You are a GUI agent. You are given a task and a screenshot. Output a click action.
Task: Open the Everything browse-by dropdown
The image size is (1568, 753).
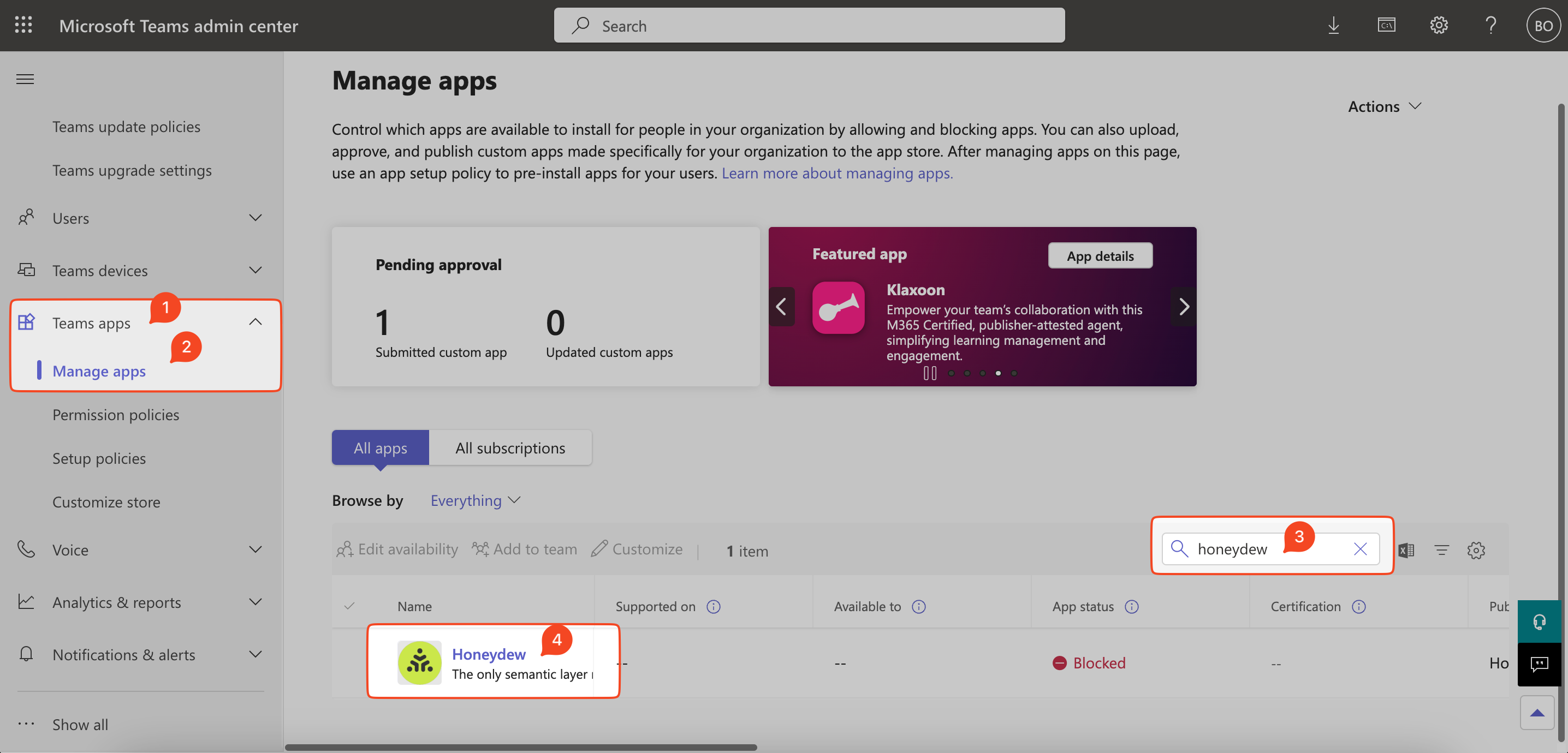click(x=475, y=500)
